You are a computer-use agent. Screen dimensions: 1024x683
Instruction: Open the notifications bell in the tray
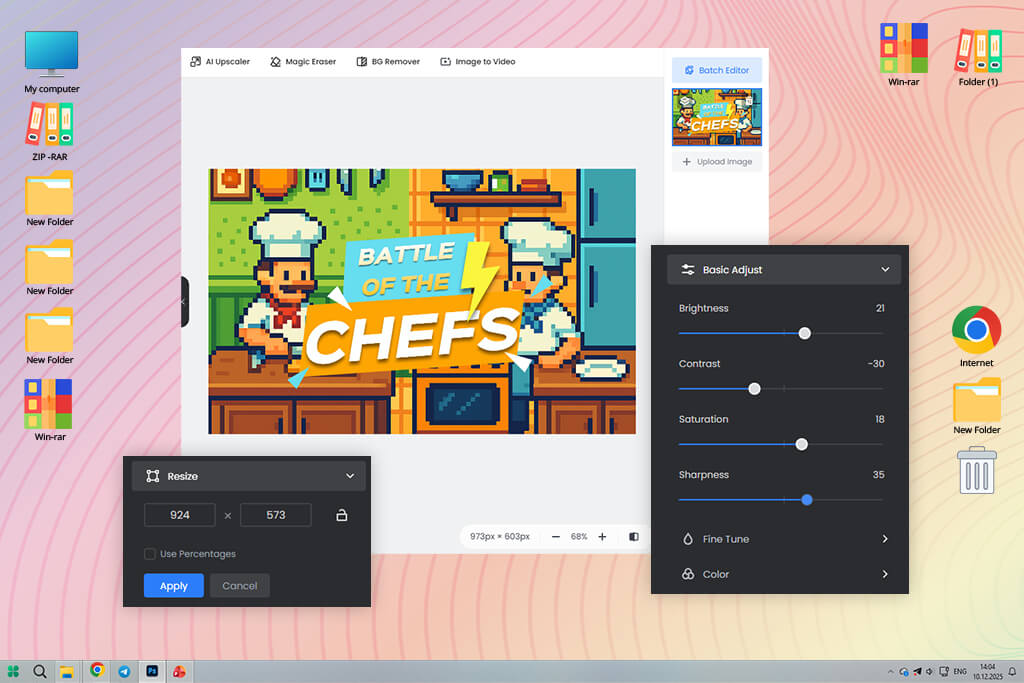1012,671
